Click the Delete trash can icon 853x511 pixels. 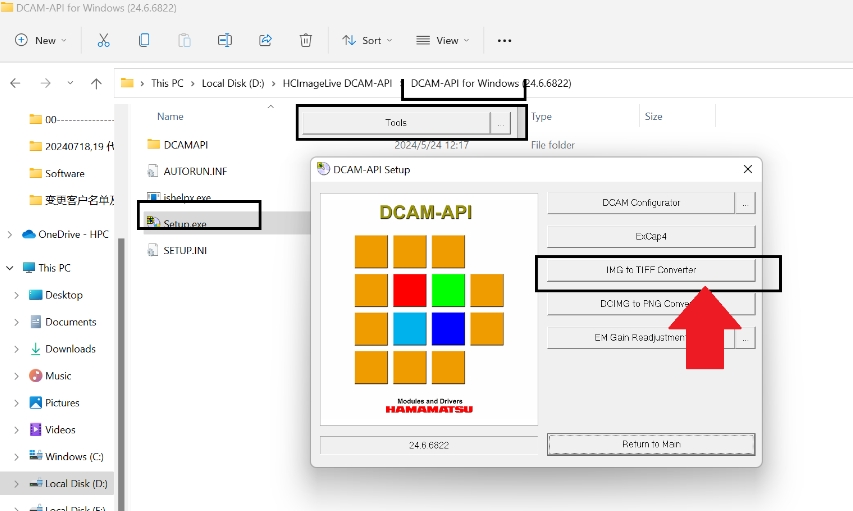click(x=306, y=40)
